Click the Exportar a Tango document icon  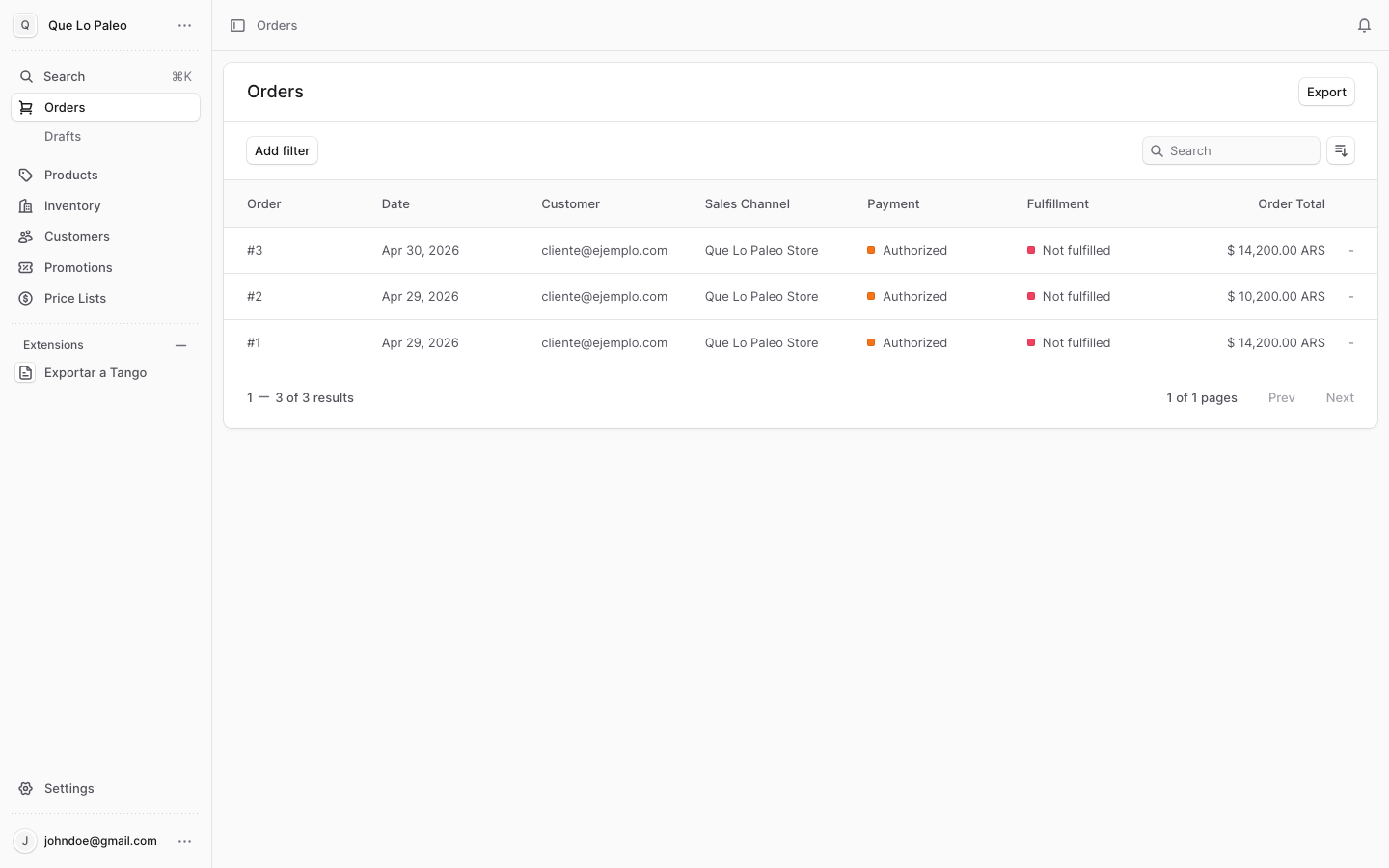[x=25, y=372]
